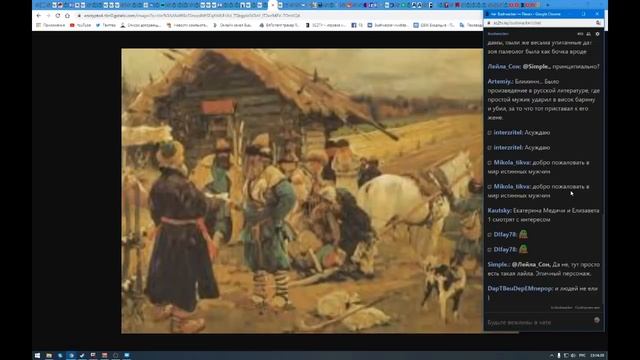Open the emoji picker in chat input
Screen dimensions: 640x360
point(597,320)
